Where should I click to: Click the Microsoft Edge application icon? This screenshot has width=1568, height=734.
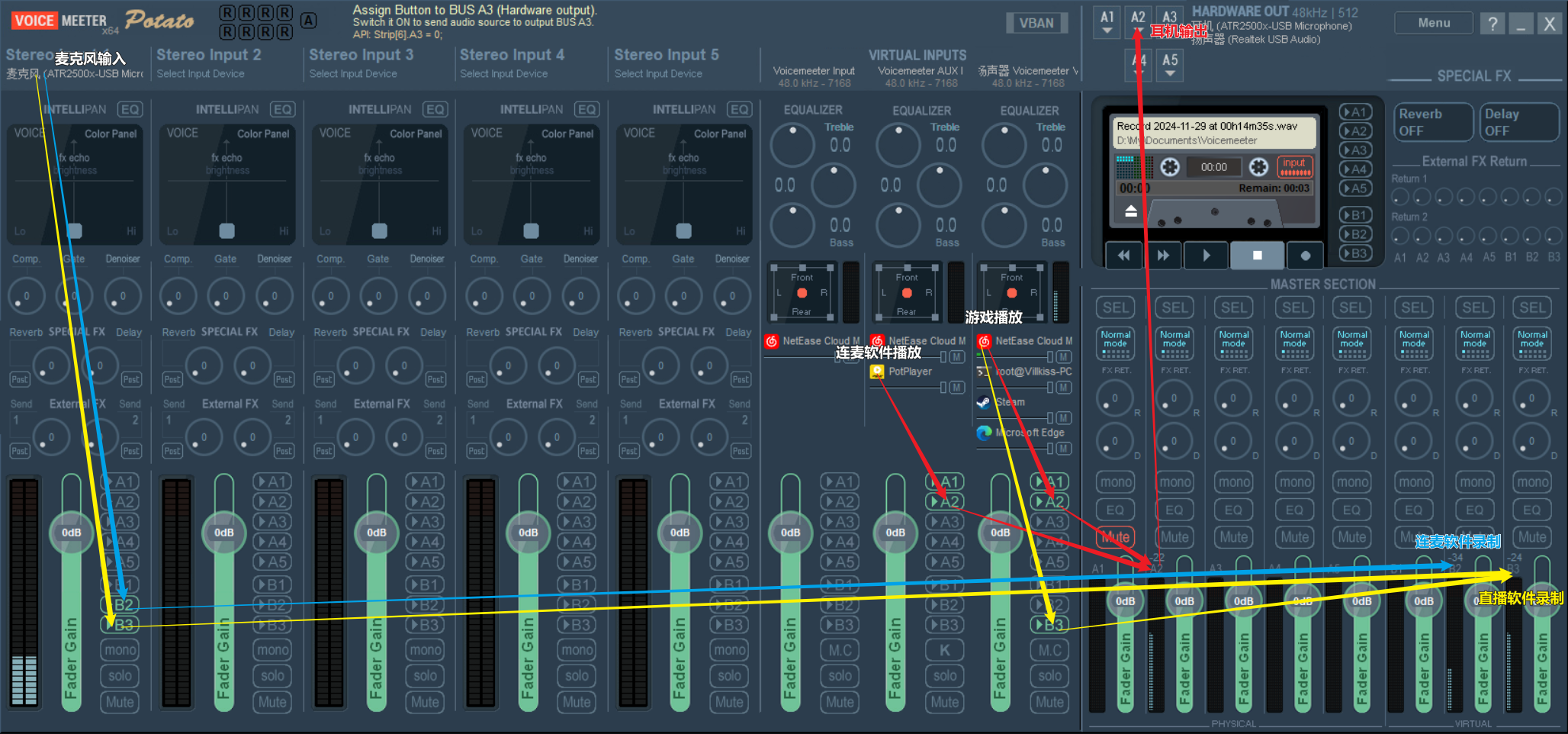[x=984, y=433]
